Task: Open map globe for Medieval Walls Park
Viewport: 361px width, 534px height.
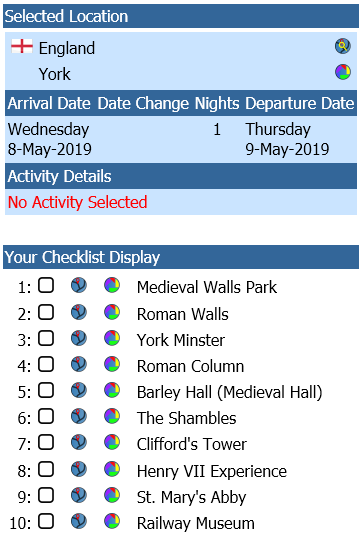Action: [x=79, y=285]
